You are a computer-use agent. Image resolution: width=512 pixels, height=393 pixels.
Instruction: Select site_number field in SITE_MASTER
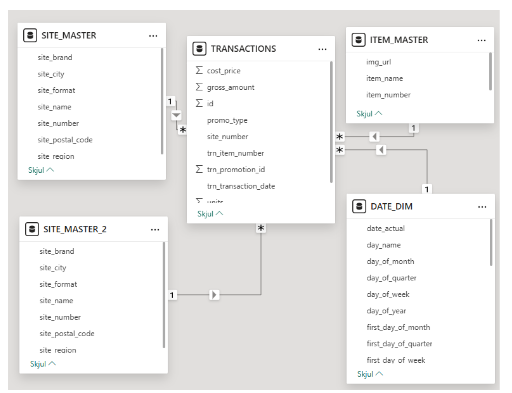pyautogui.click(x=58, y=123)
